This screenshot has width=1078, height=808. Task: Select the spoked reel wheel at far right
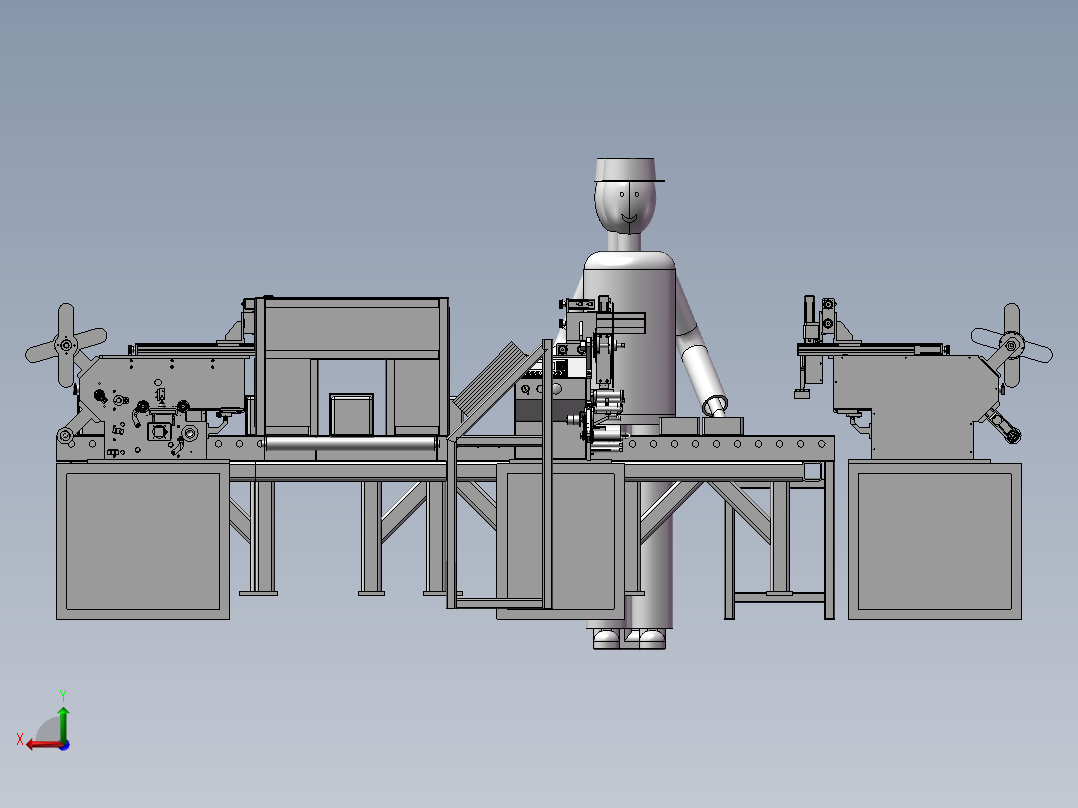tap(1012, 347)
